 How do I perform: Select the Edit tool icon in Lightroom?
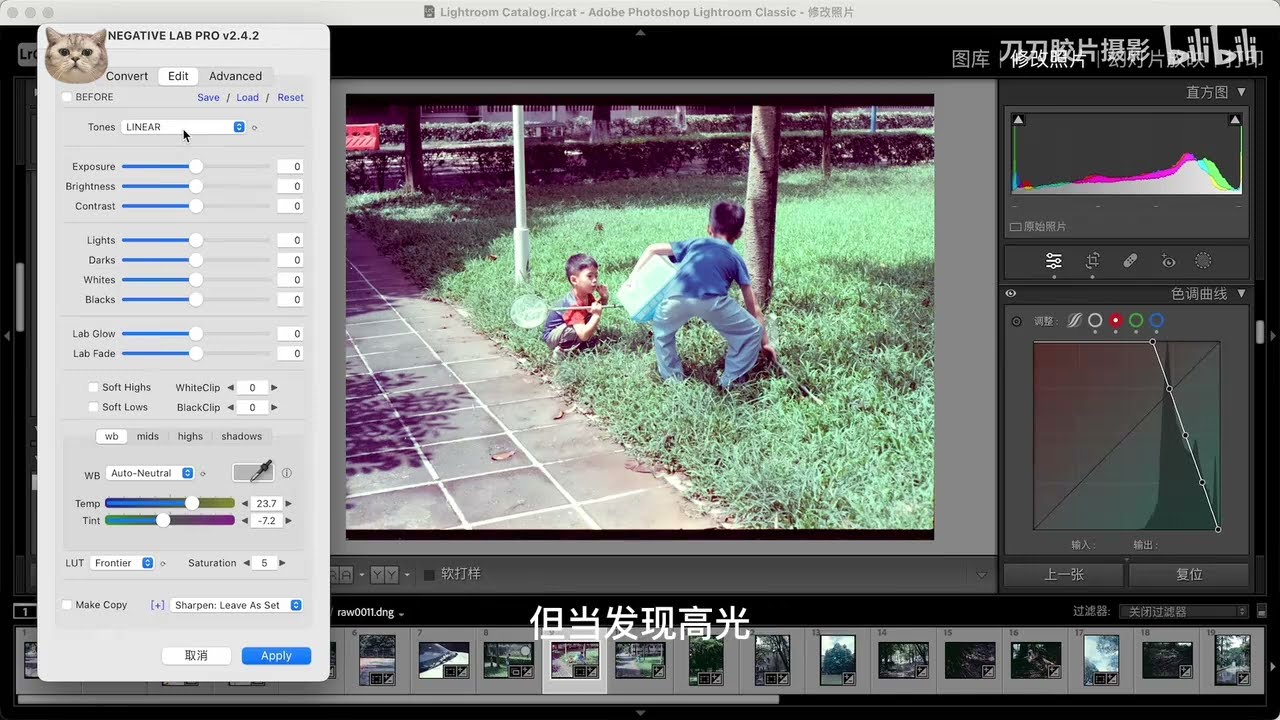click(x=1054, y=261)
